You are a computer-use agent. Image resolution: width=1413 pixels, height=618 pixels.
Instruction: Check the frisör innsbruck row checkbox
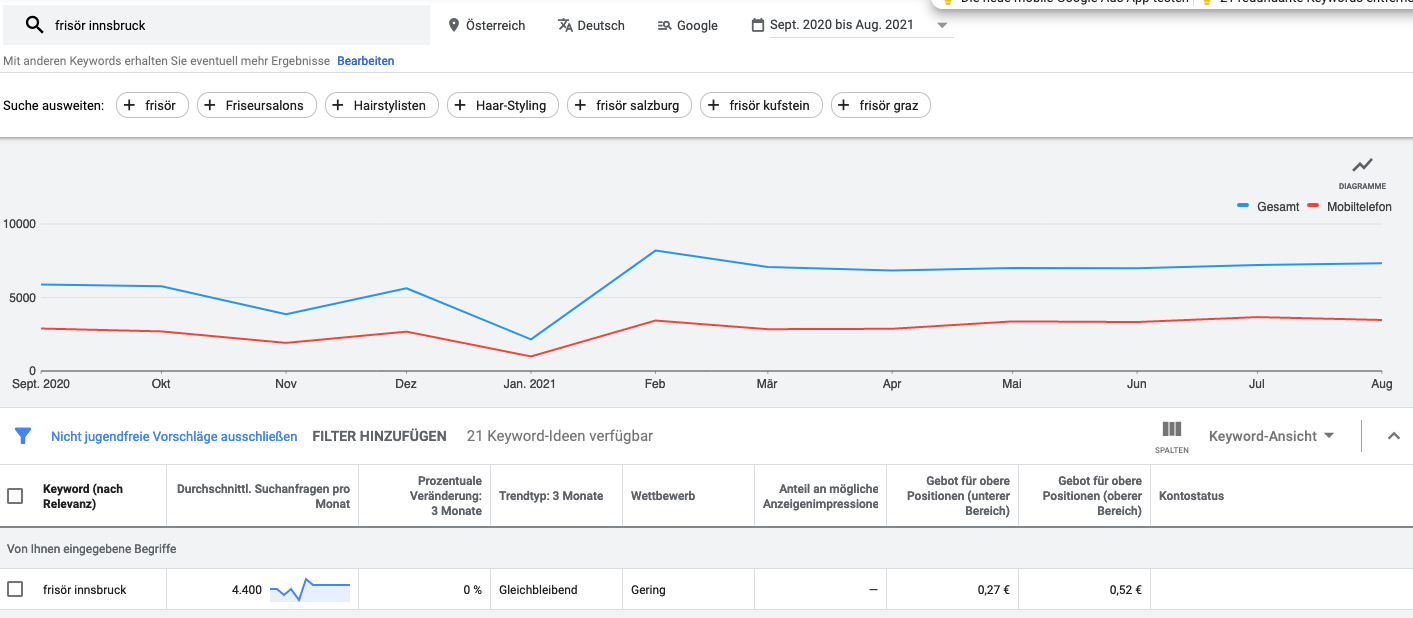(15, 589)
